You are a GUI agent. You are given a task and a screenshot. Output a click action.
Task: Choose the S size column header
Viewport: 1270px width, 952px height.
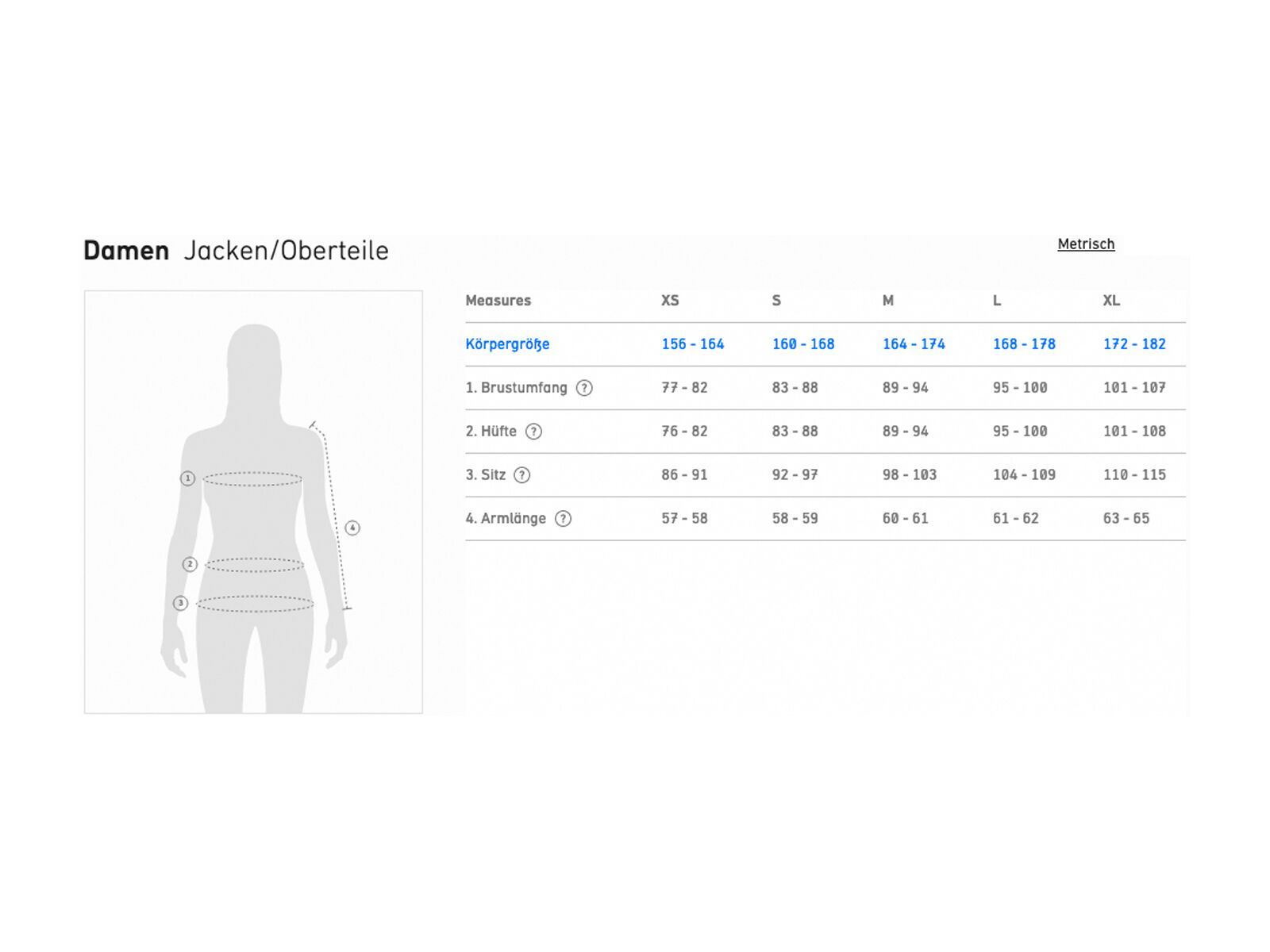(x=776, y=301)
